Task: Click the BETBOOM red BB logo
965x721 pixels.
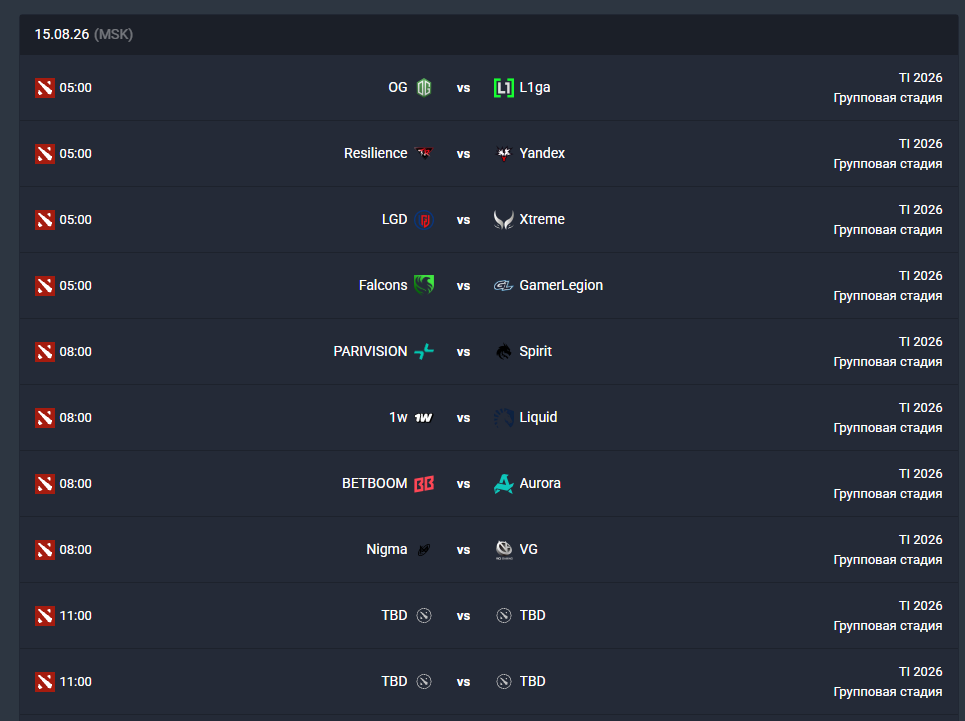Action: (x=423, y=484)
